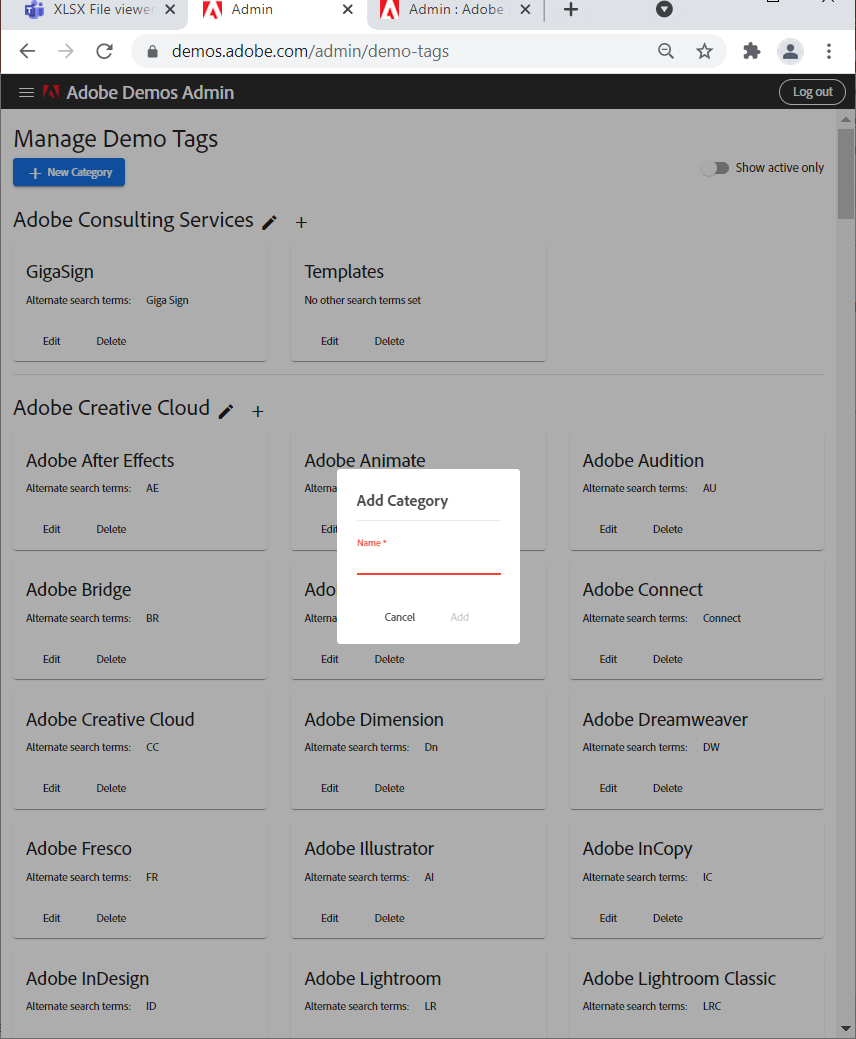The image size is (856, 1039).
Task: Delete the Adobe Bridge tag
Action: (111, 659)
